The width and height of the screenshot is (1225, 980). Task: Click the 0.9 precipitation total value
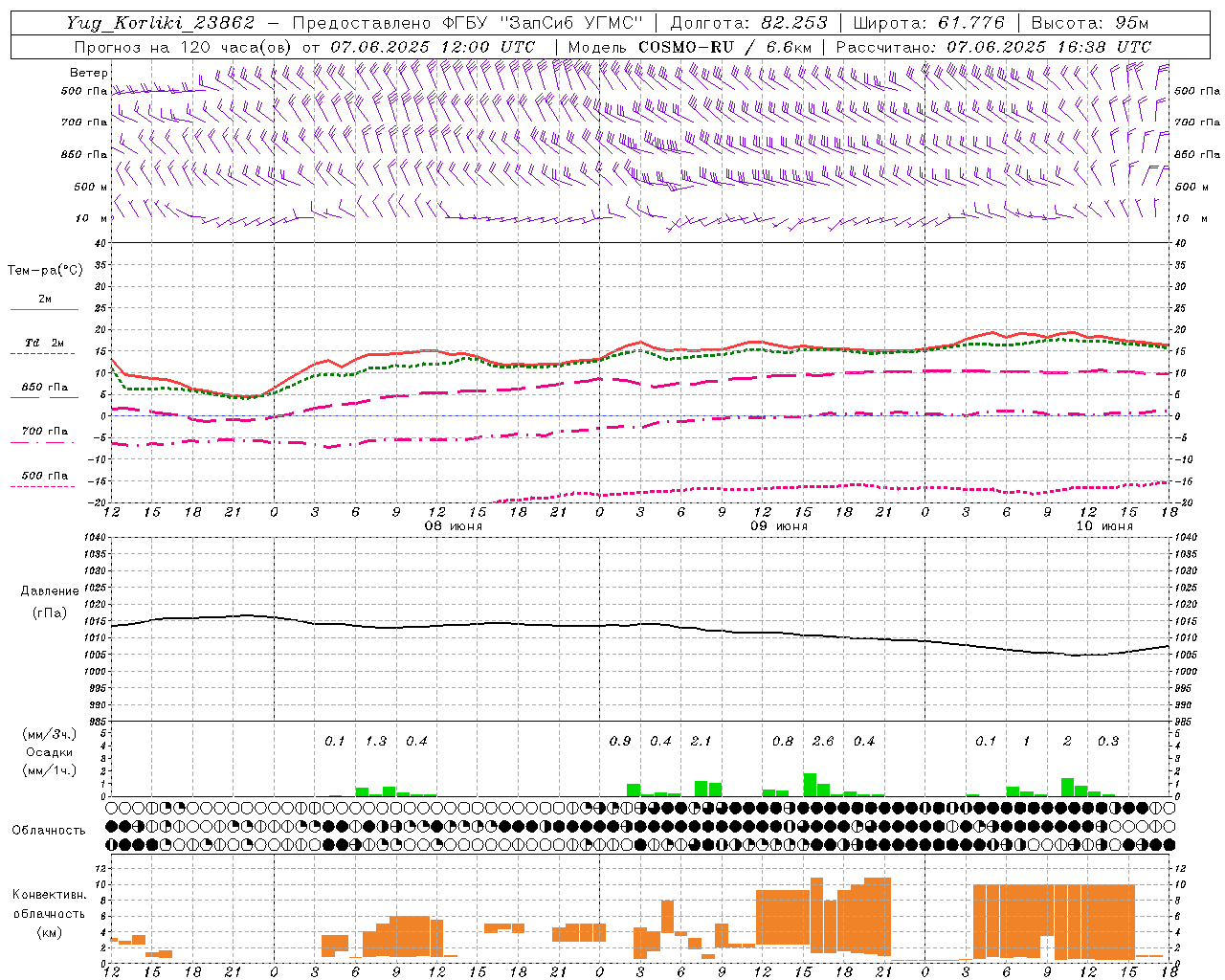tap(620, 741)
